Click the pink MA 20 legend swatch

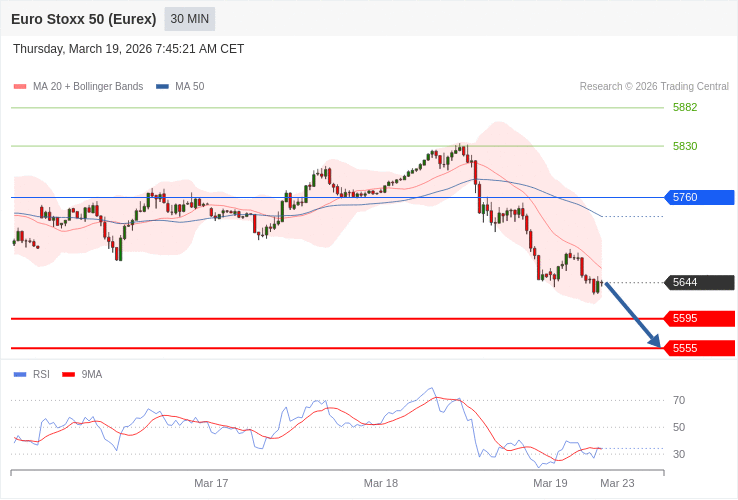point(20,87)
